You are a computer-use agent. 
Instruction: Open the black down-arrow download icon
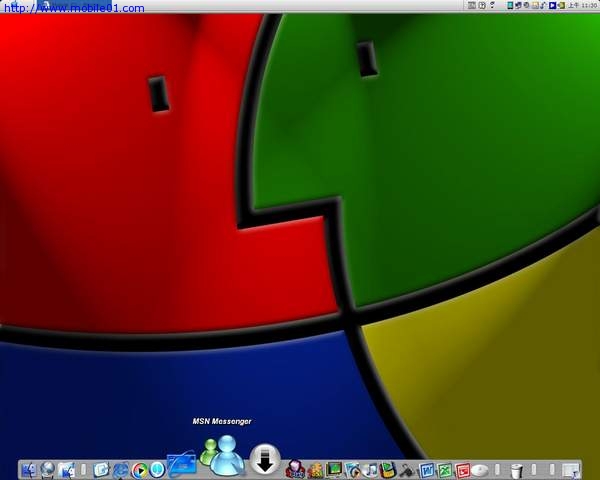click(x=265, y=459)
